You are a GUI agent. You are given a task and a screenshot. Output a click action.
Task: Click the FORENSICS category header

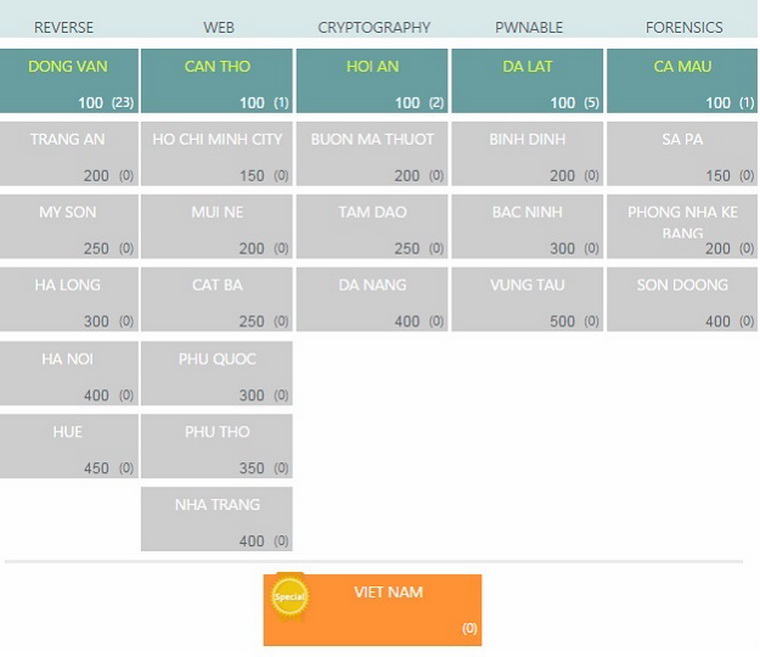point(684,27)
